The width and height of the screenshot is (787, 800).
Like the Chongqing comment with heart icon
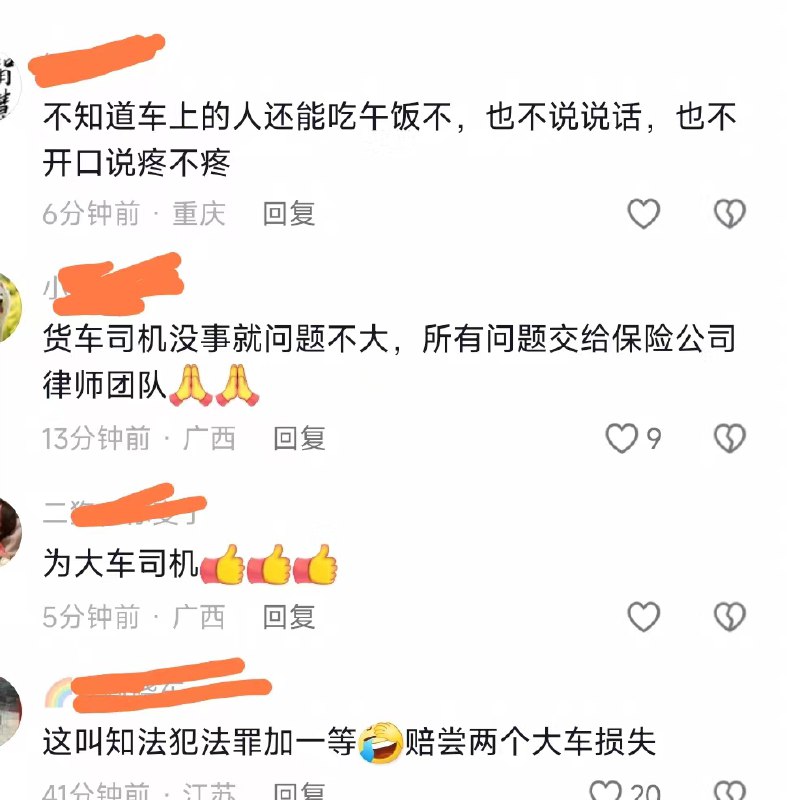pyautogui.click(x=643, y=213)
